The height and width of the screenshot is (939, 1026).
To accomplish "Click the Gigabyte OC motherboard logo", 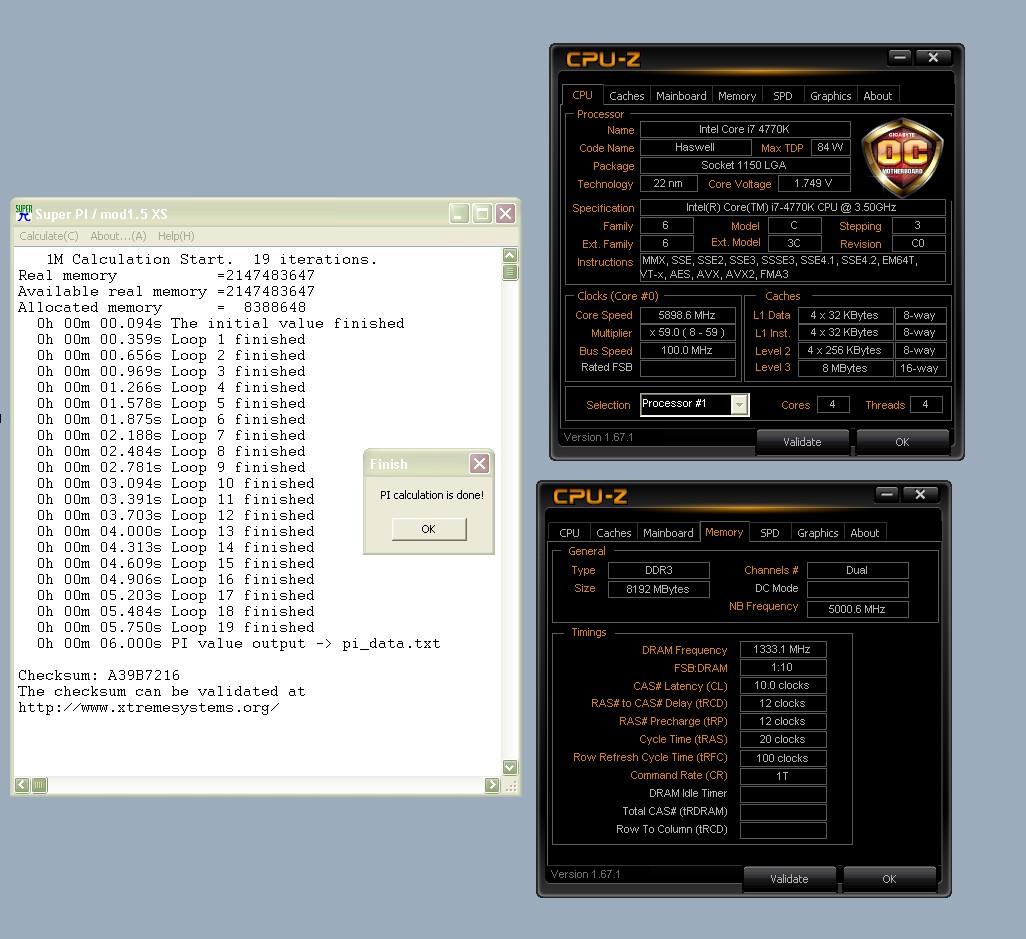I will 902,157.
